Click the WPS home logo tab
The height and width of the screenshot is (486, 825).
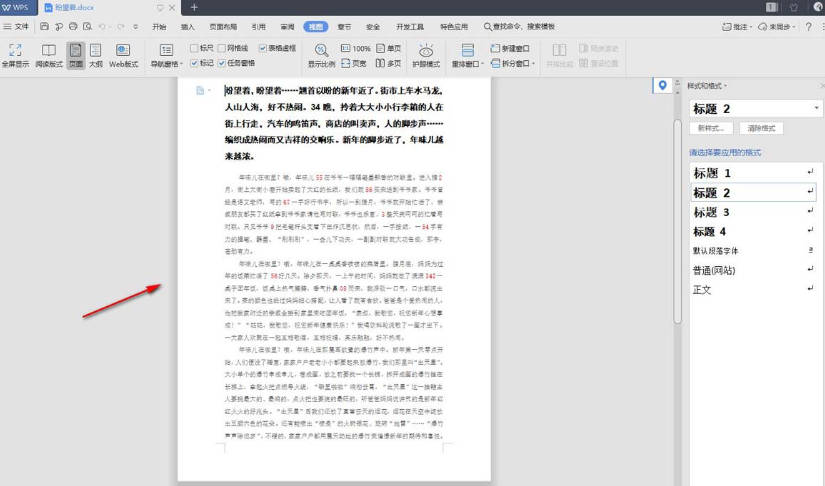(x=16, y=7)
